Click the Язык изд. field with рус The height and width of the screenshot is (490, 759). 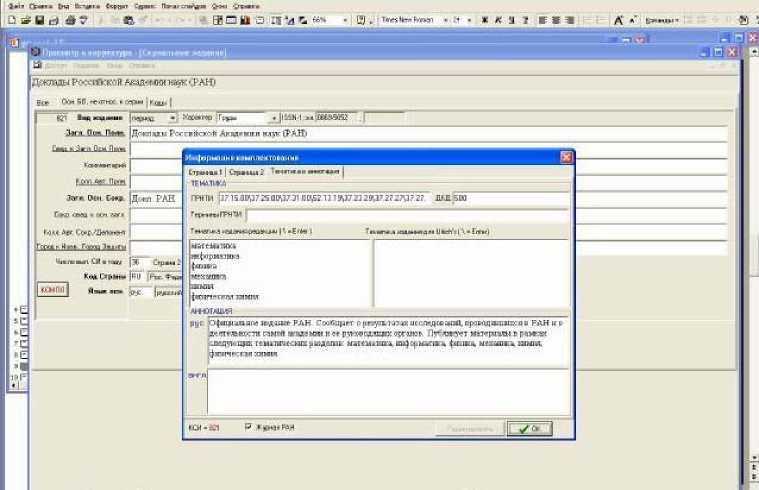(140, 292)
